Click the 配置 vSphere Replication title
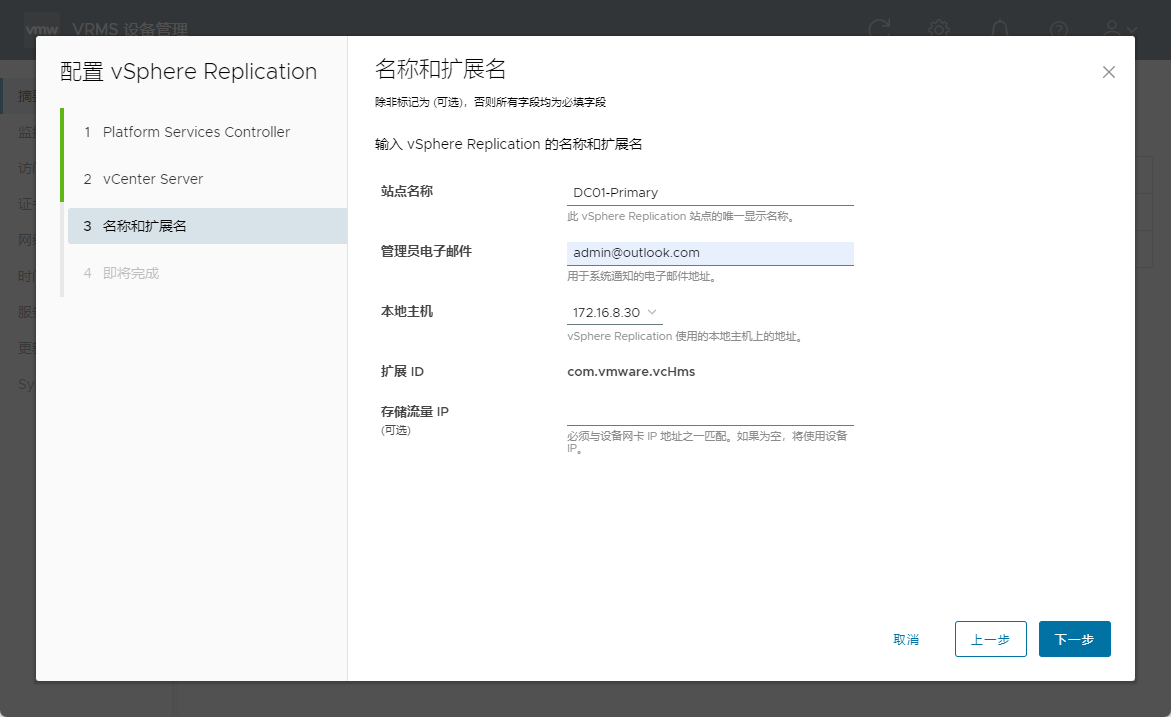The height and width of the screenshot is (717, 1171). point(188,72)
